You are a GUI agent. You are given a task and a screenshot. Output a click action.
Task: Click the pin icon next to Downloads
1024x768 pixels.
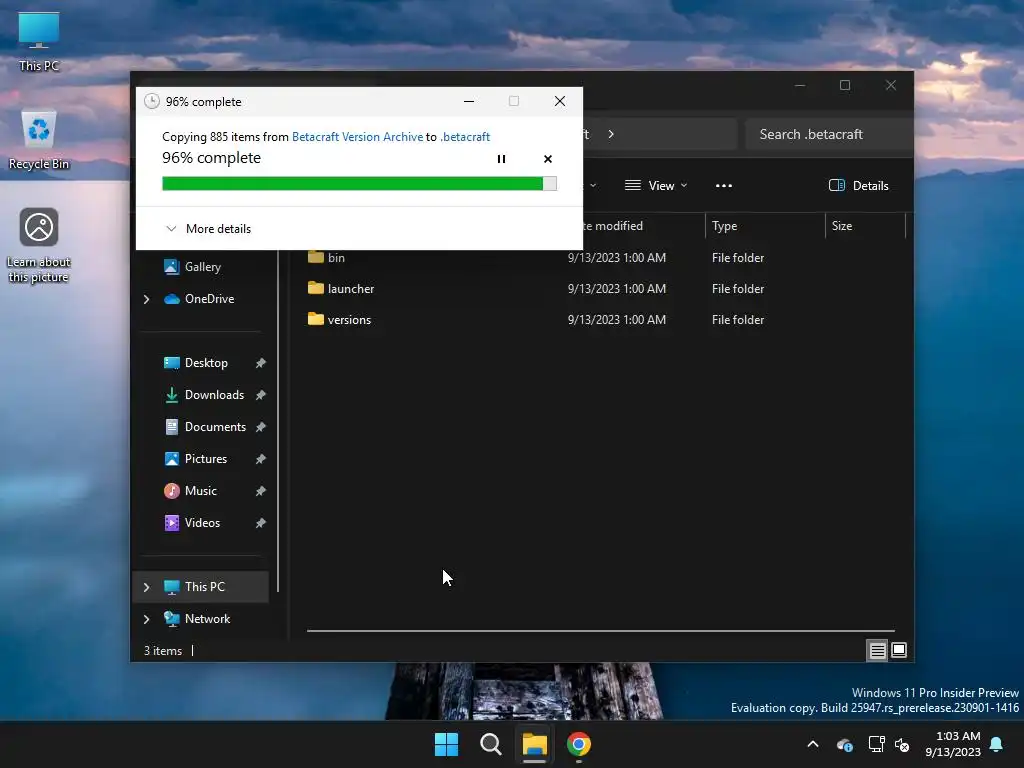[261, 395]
